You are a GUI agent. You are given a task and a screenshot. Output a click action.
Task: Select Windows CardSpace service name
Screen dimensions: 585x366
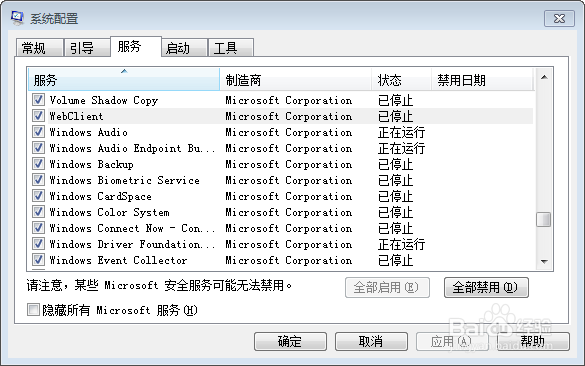tap(100, 197)
